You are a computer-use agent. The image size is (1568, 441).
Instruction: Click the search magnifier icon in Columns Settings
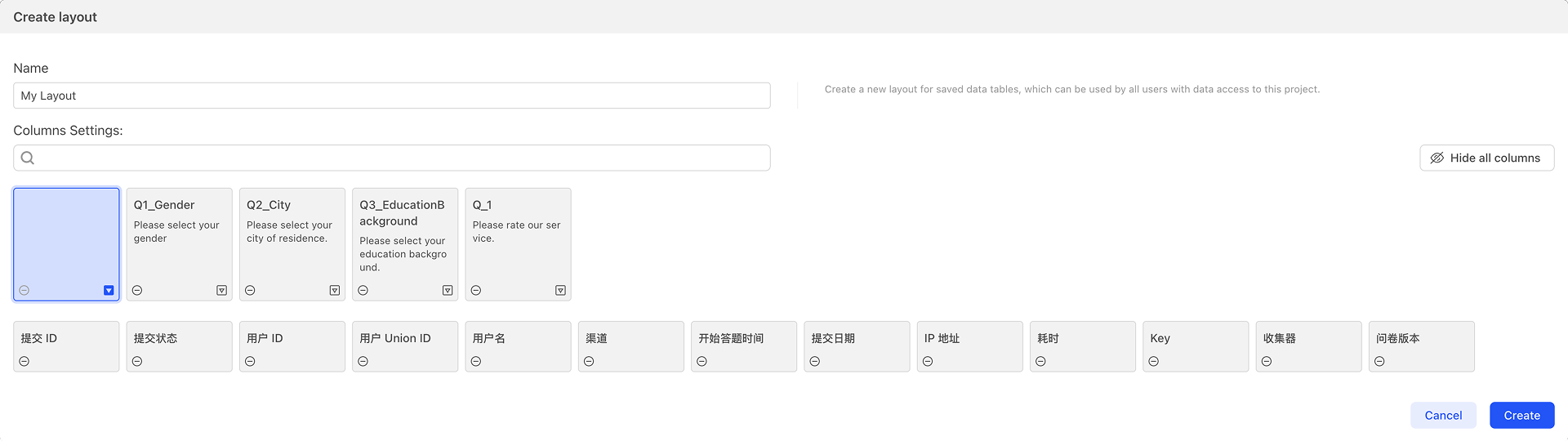[x=28, y=158]
